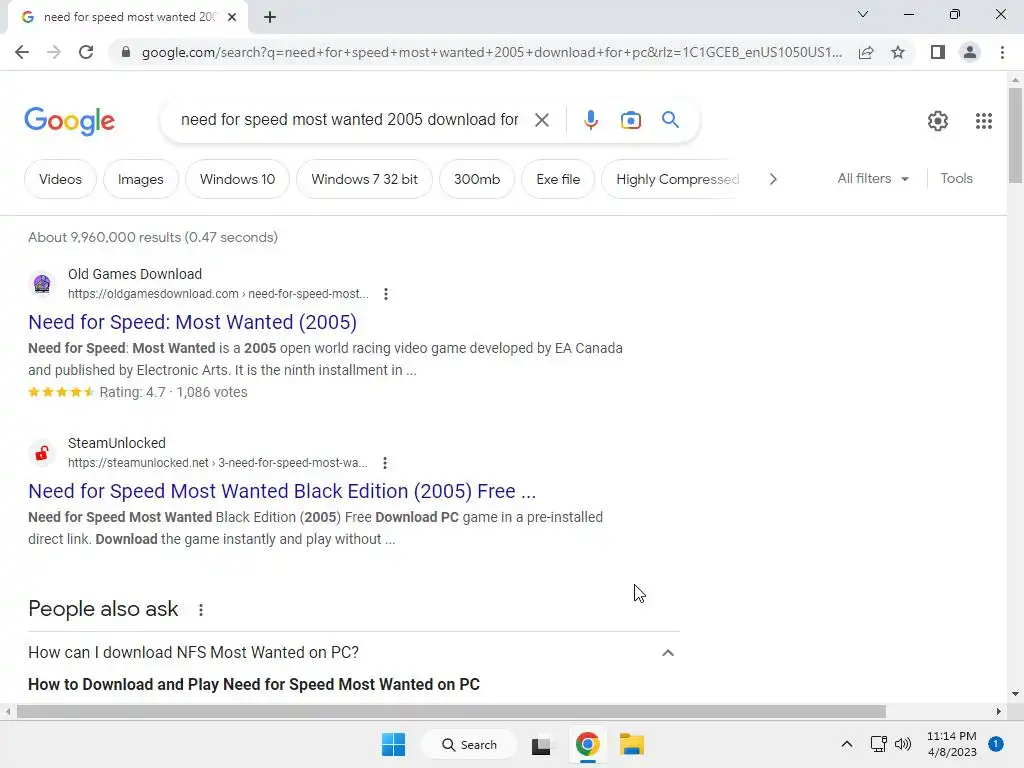The width and height of the screenshot is (1024, 768).
Task: Open the network status tray icon
Action: pos(878,744)
